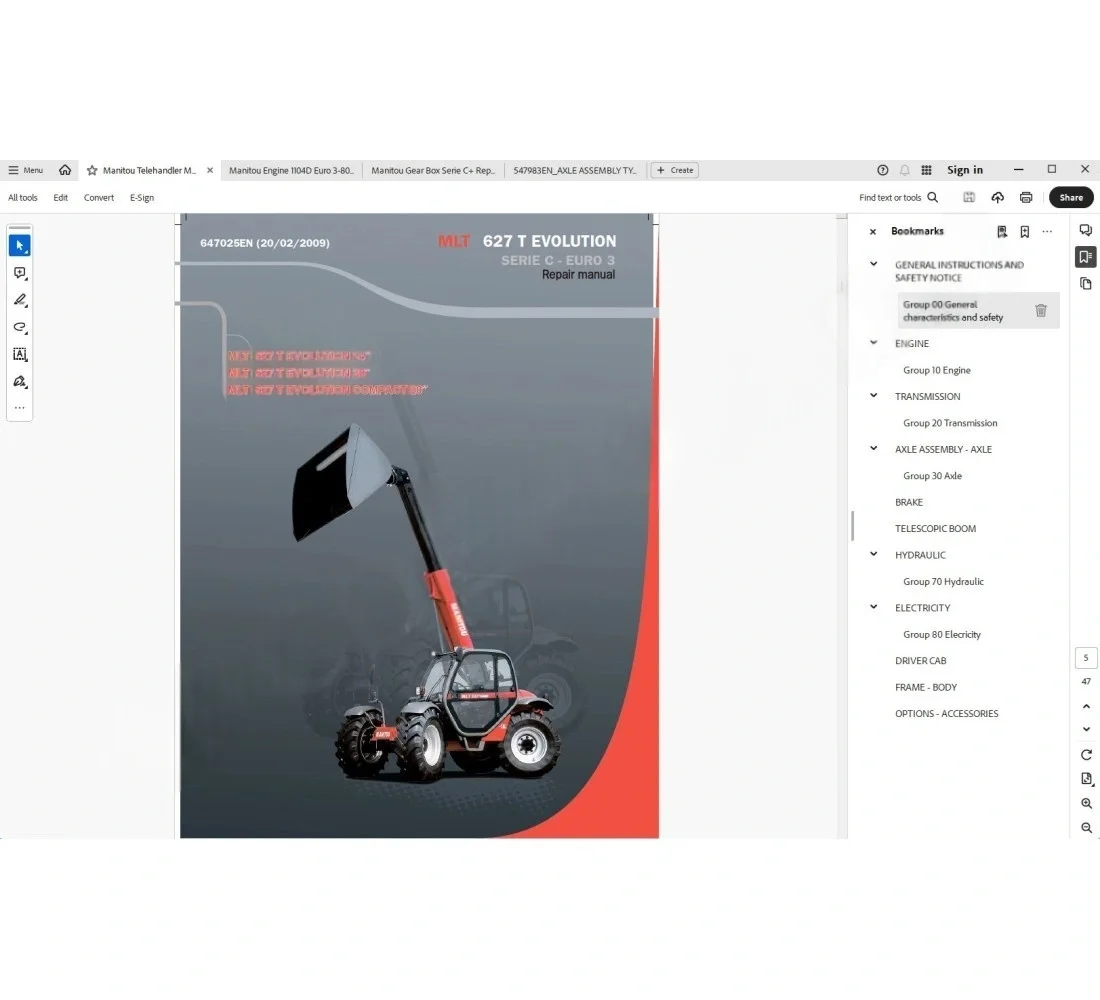This screenshot has height=1000, width=1100.
Task: Select the Draw pencil annotation tool
Action: tap(20, 299)
